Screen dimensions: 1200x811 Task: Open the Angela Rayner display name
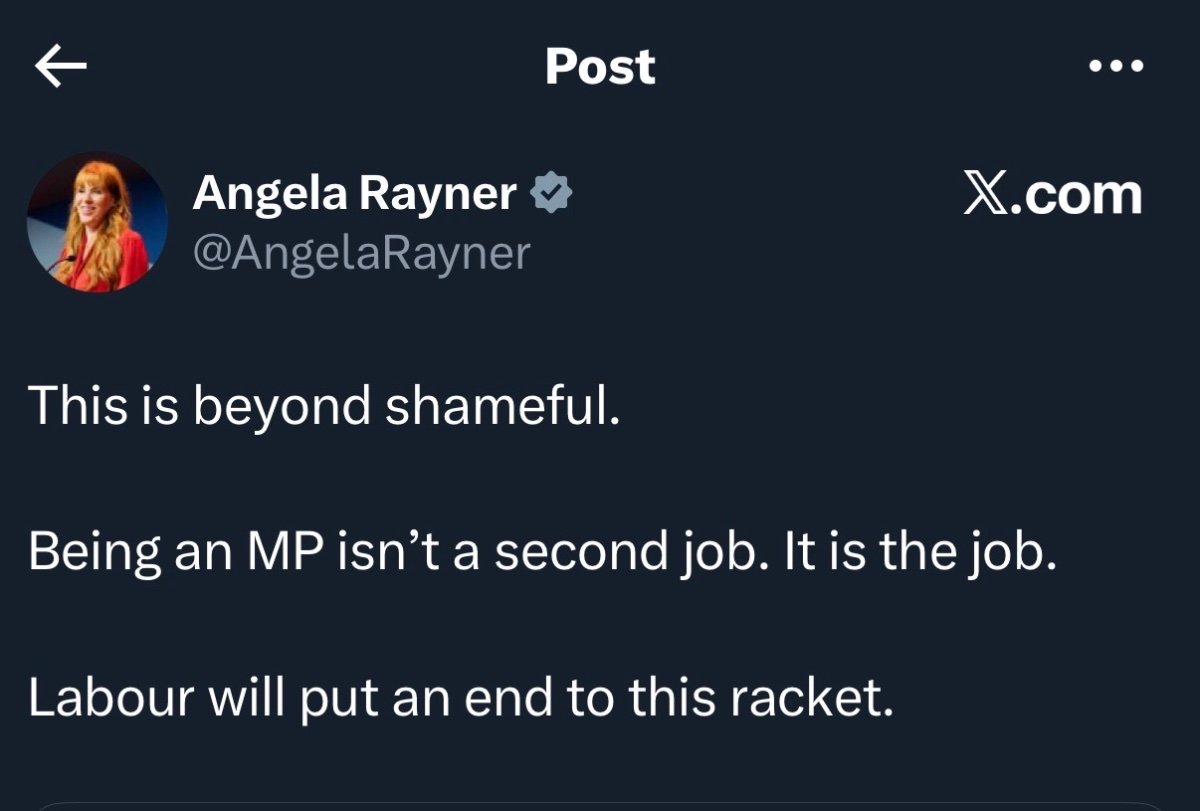[x=354, y=192]
